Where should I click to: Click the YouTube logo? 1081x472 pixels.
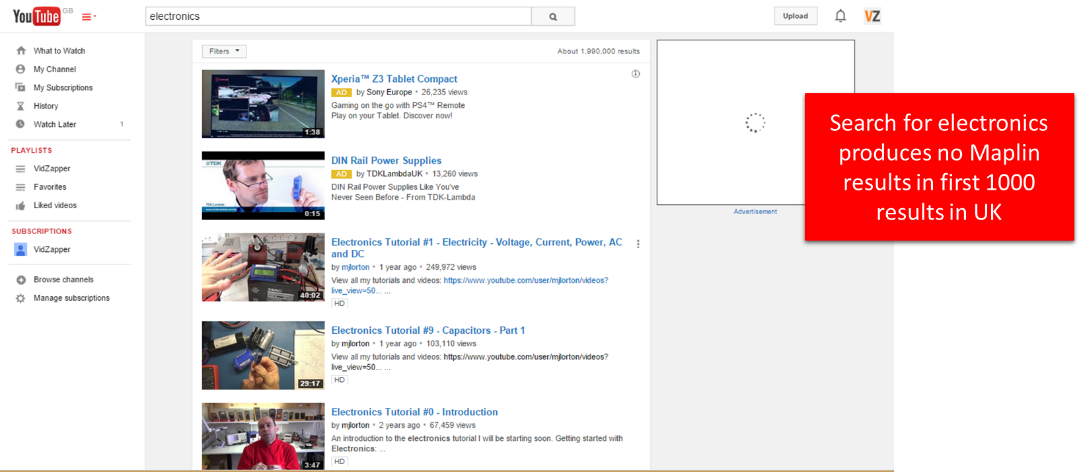pyautogui.click(x=37, y=16)
